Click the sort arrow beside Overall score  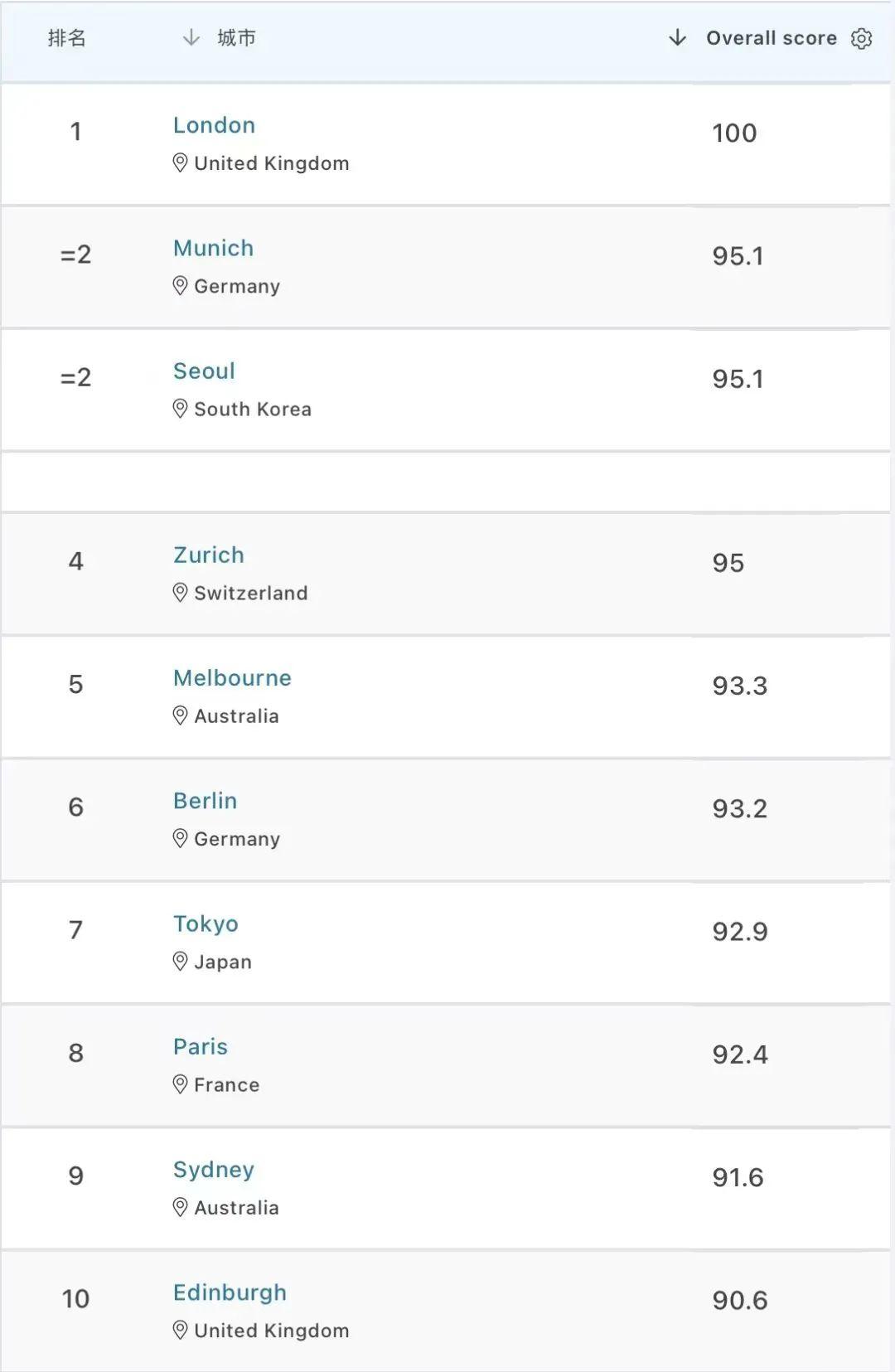678,38
